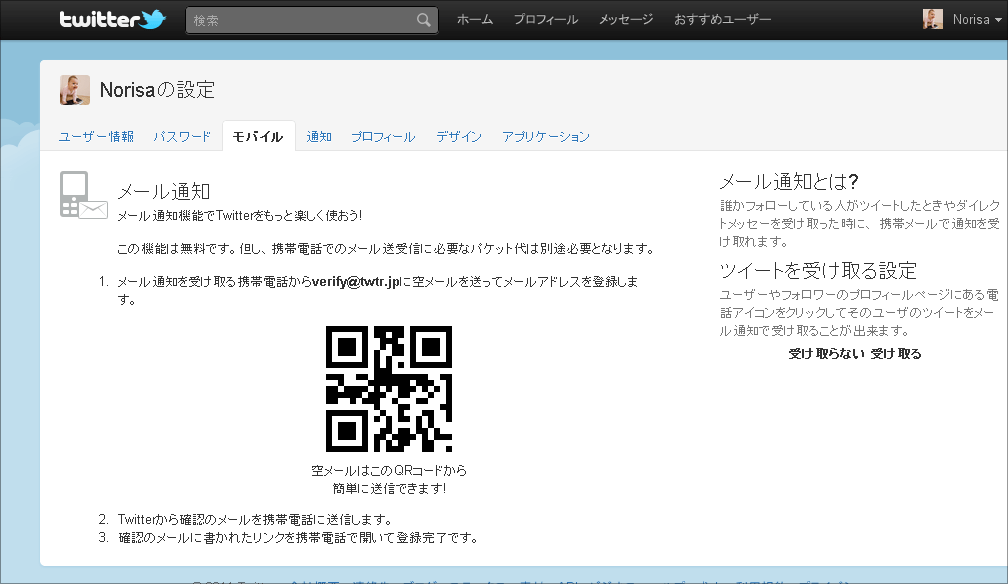Switch to the アプリケーション tab
1008x584 pixels.
(546, 136)
